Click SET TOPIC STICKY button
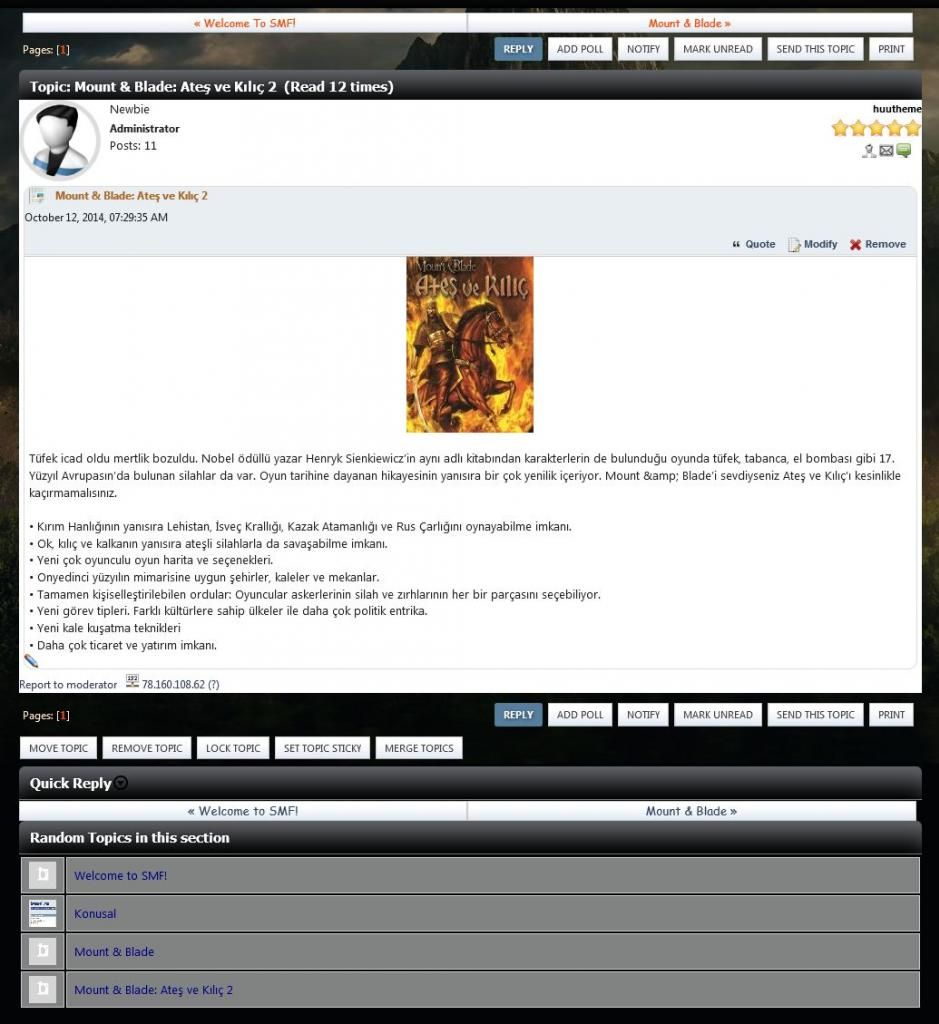This screenshot has height=1024, width=939. (x=322, y=748)
